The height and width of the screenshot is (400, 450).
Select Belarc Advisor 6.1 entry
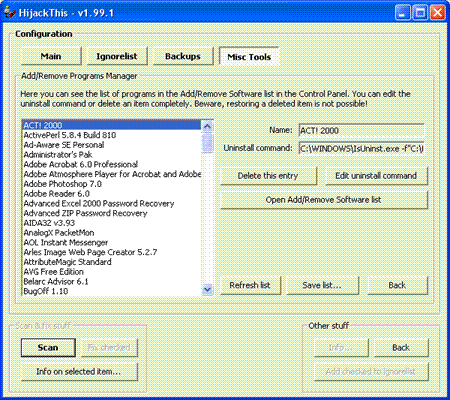coord(112,281)
